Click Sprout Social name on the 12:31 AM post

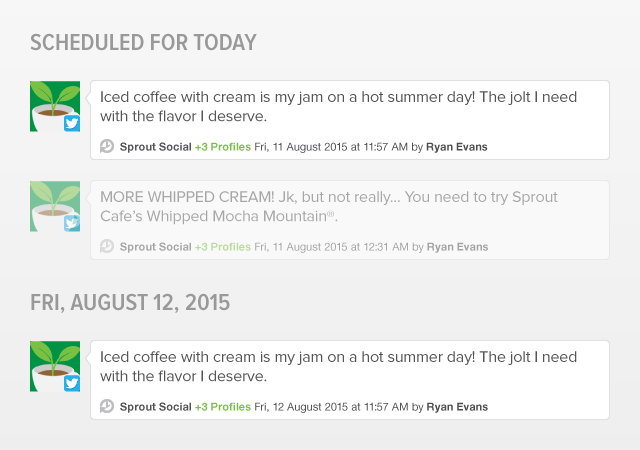[x=156, y=247]
